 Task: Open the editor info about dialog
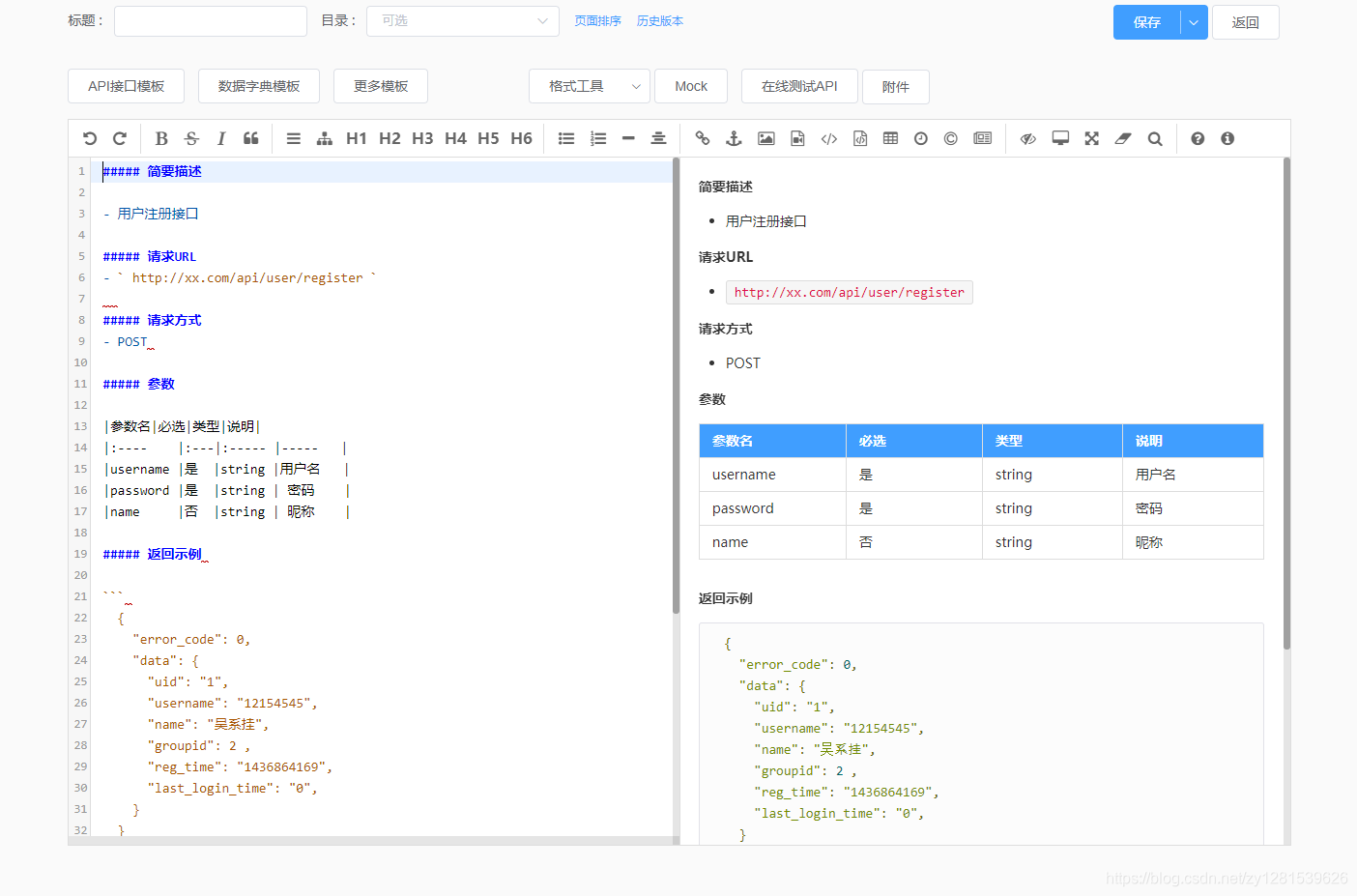pyautogui.click(x=1227, y=138)
